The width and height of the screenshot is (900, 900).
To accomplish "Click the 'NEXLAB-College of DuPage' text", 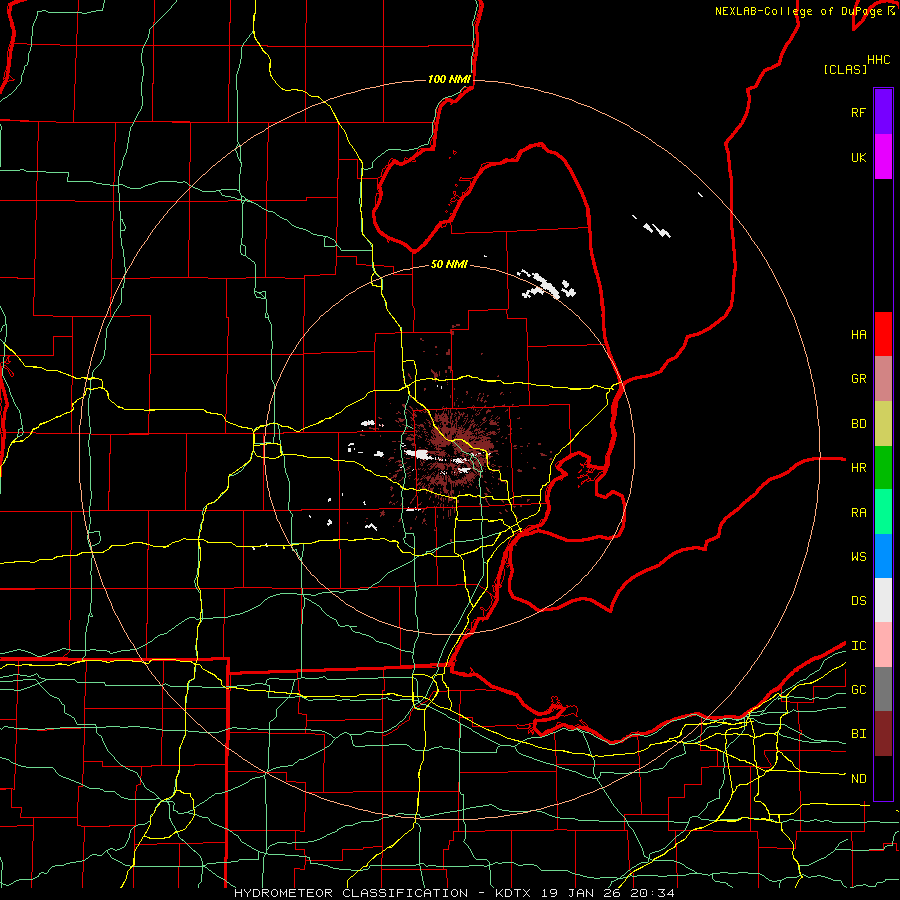I will (800, 11).
